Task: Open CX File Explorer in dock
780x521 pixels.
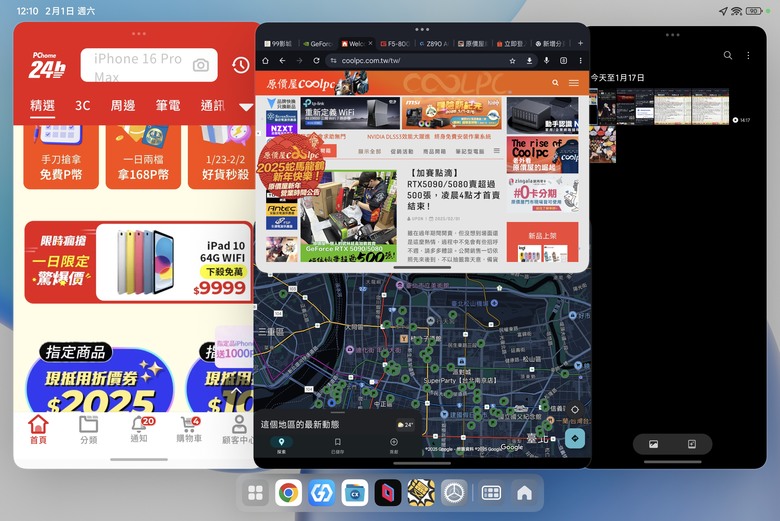Action: click(355, 493)
